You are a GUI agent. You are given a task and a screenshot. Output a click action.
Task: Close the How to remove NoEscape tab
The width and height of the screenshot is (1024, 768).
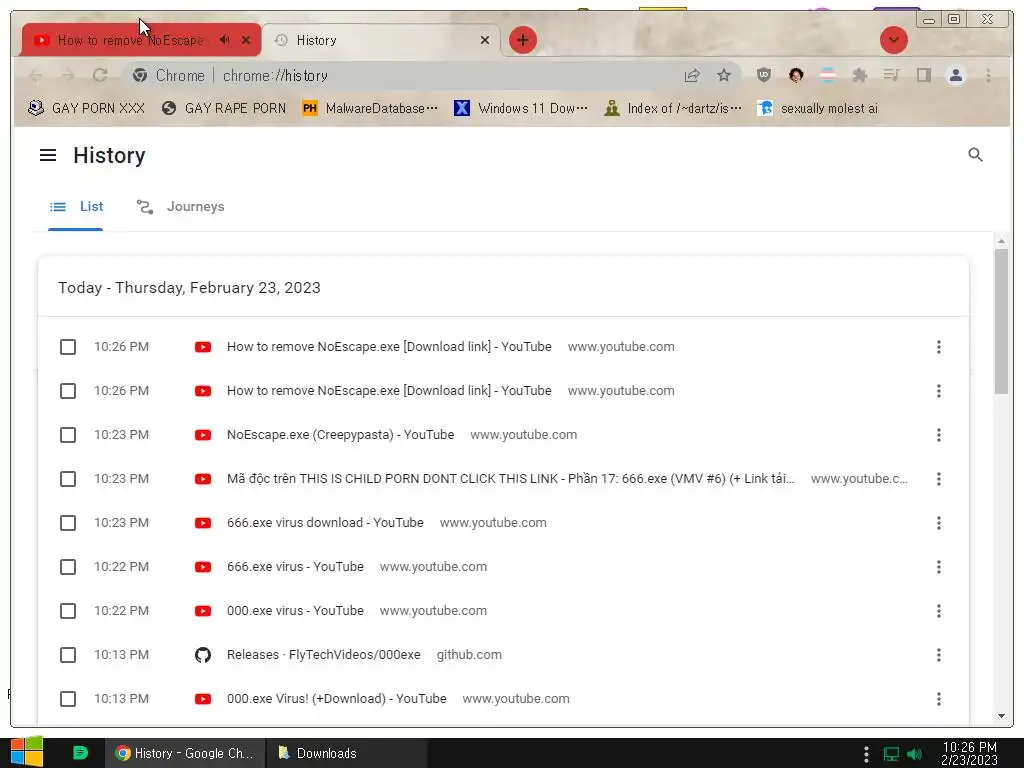246,40
